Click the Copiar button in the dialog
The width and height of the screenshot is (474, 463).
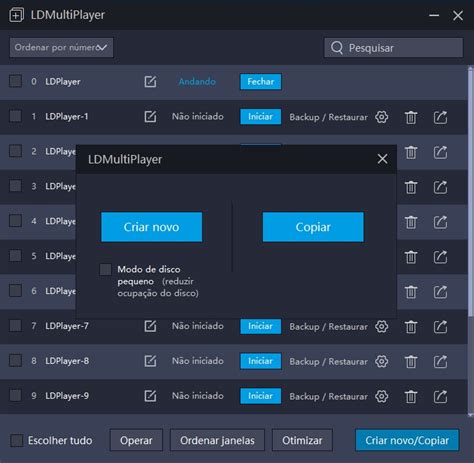click(x=313, y=227)
